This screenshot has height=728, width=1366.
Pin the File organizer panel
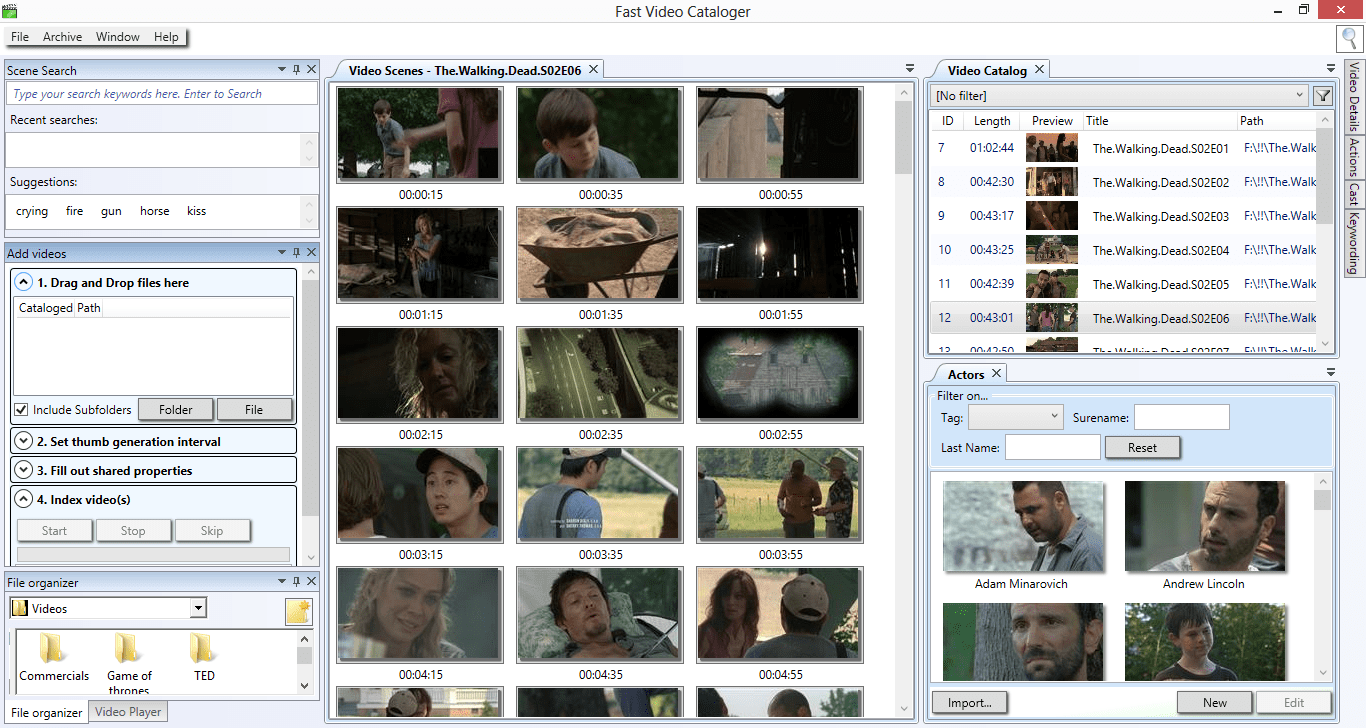coord(296,582)
